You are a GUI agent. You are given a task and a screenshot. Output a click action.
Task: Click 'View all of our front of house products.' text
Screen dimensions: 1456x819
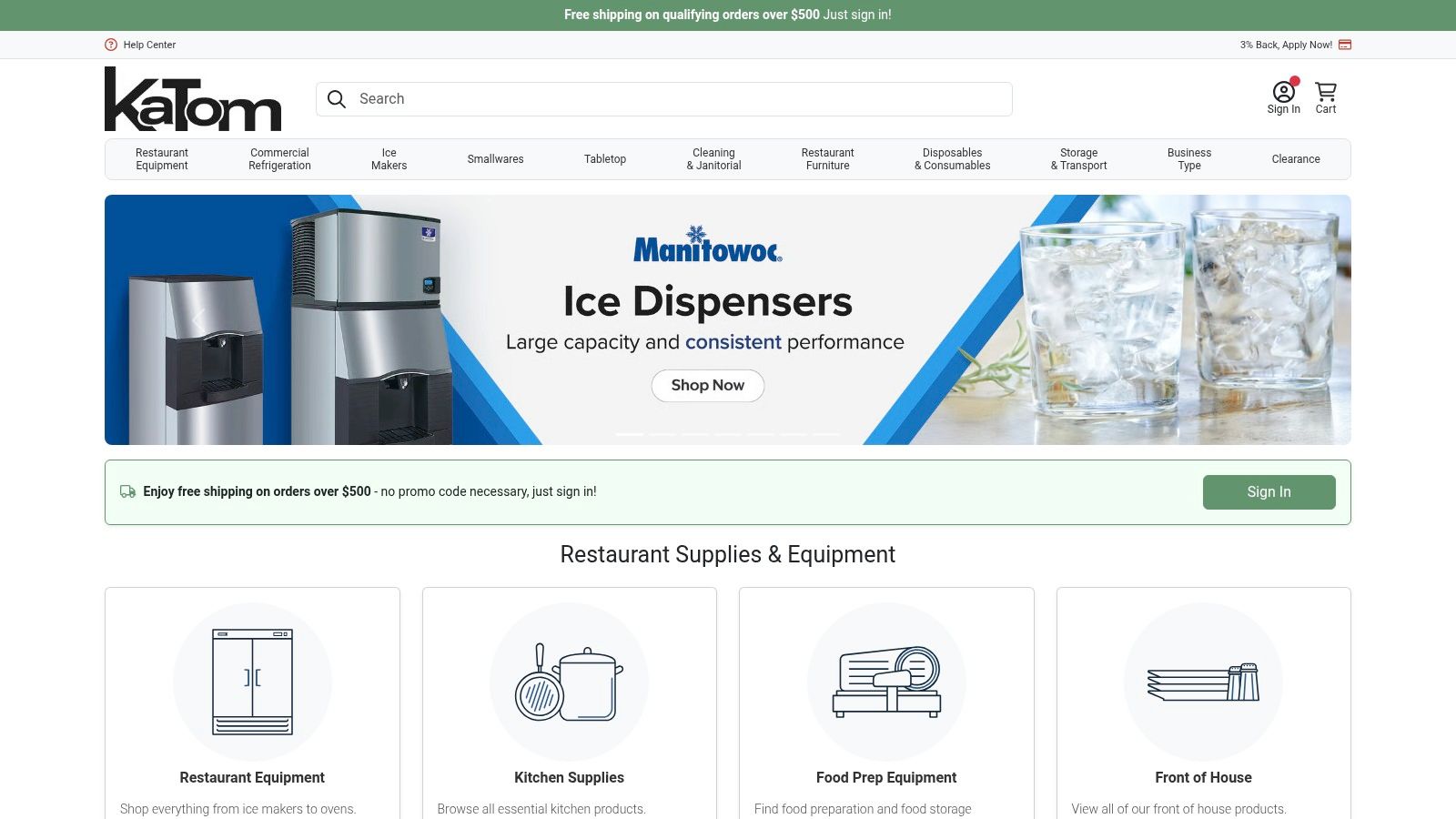click(x=1178, y=809)
